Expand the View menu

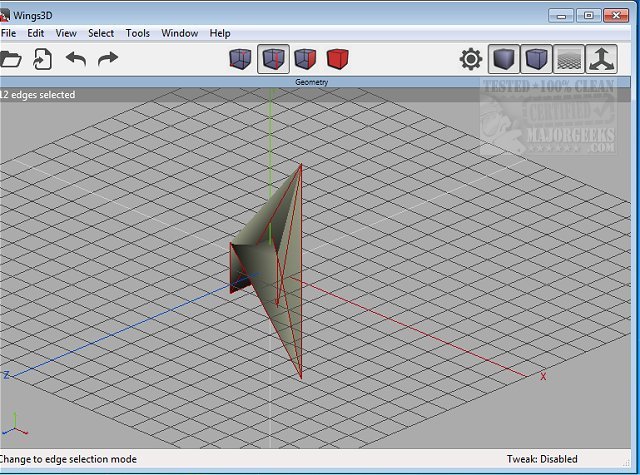pyautogui.click(x=66, y=33)
